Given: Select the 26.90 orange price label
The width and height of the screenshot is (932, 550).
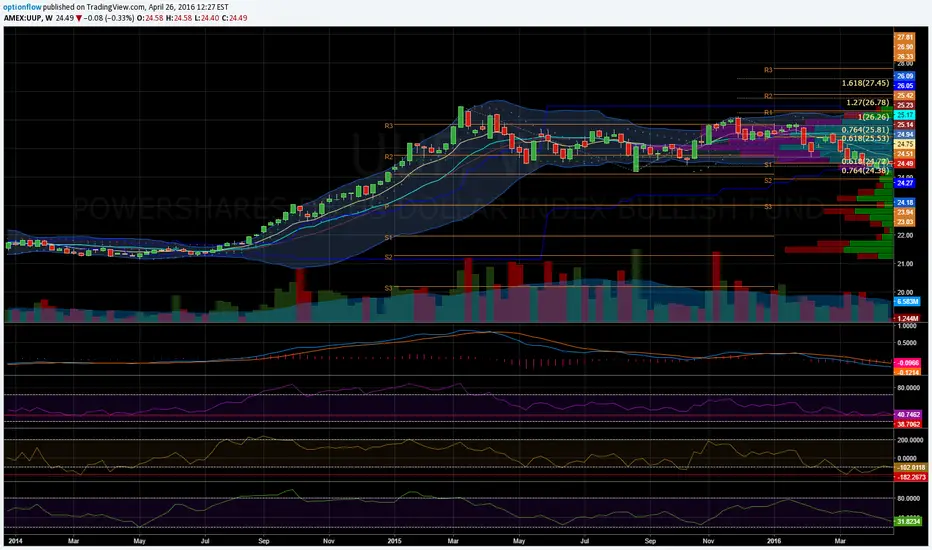Looking at the screenshot, I should (x=905, y=47).
